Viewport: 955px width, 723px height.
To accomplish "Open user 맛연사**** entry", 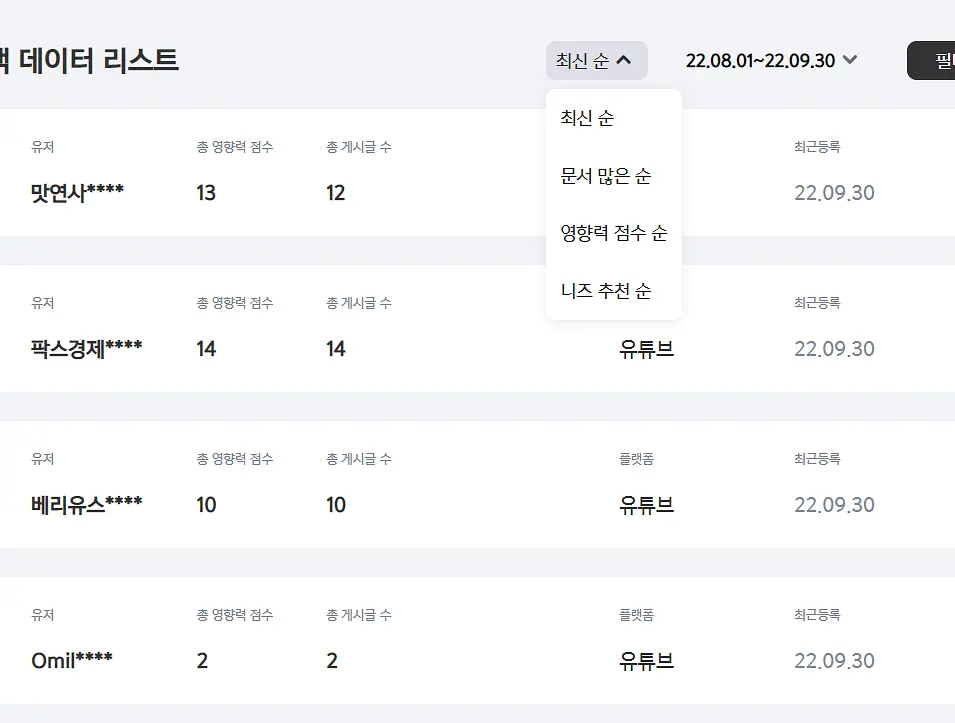I will pos(77,192).
